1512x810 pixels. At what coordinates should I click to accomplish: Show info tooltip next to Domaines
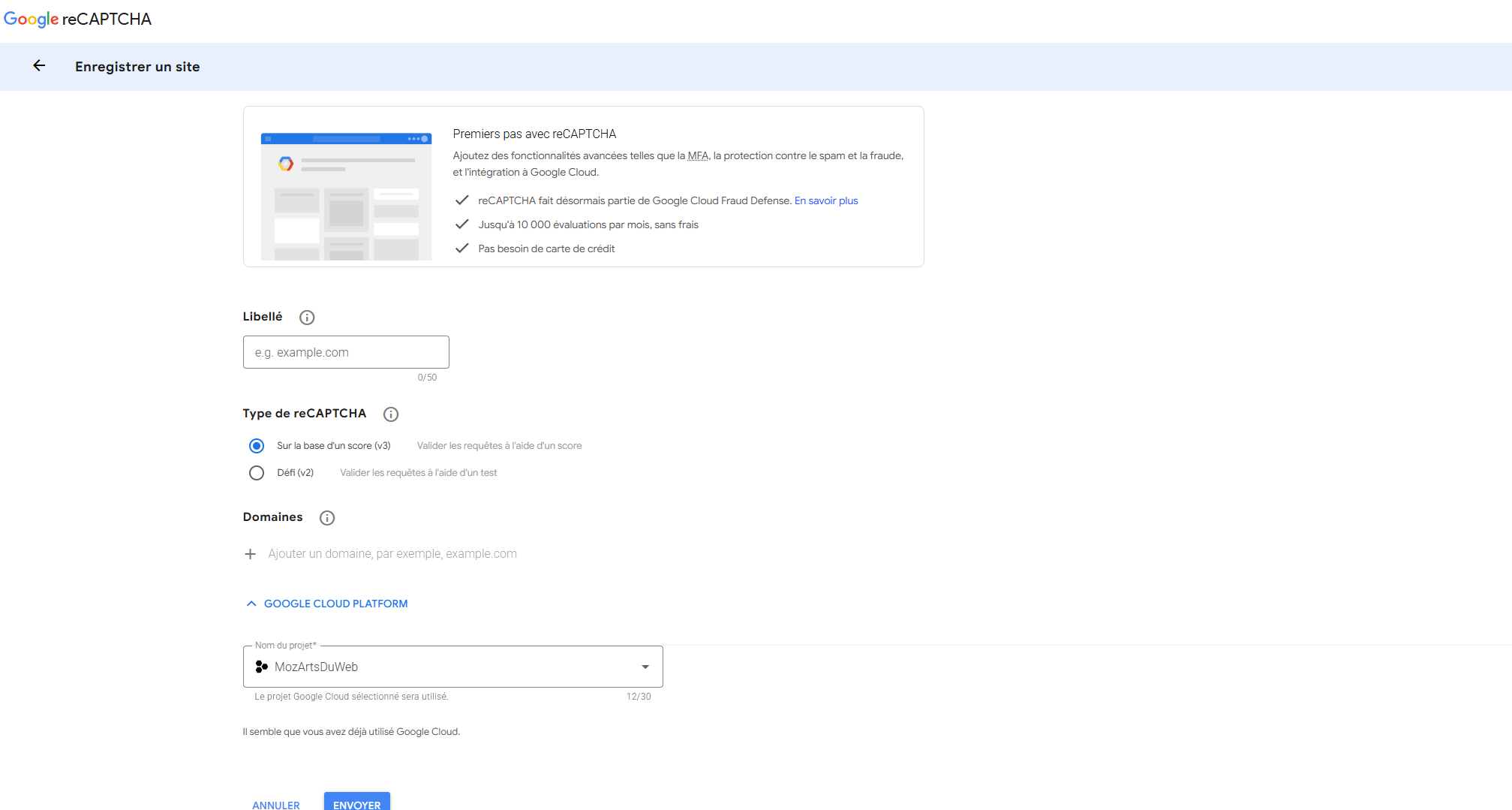[327, 518]
